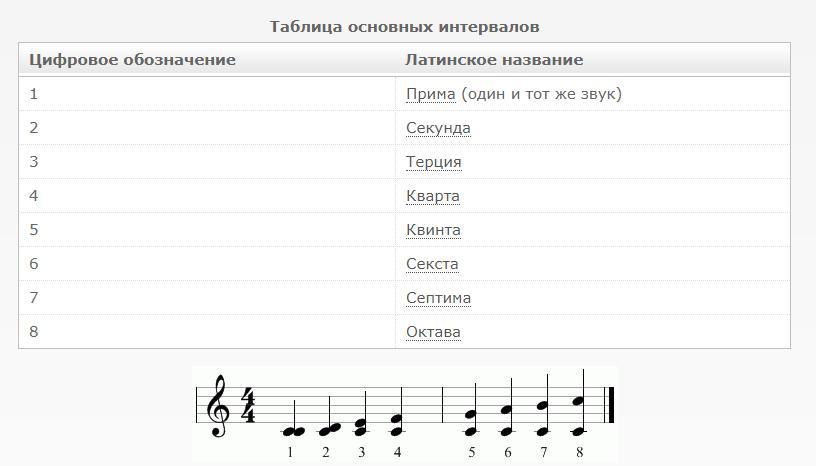This screenshot has width=816, height=466.
Task: Open the Октава link
Action: click(x=433, y=332)
